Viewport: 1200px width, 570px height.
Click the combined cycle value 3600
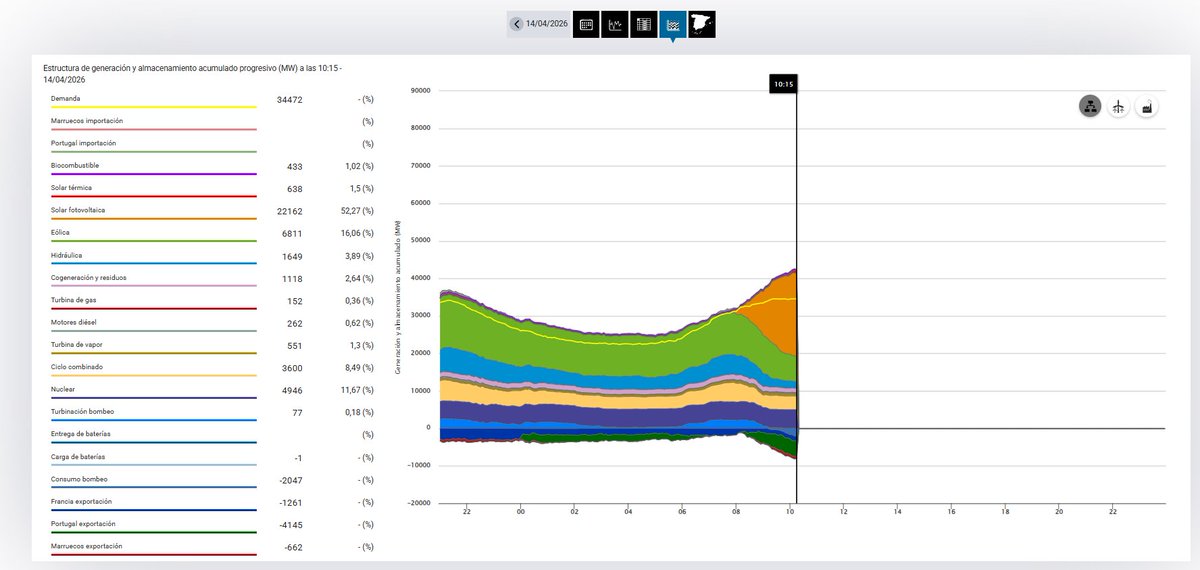pyautogui.click(x=292, y=368)
